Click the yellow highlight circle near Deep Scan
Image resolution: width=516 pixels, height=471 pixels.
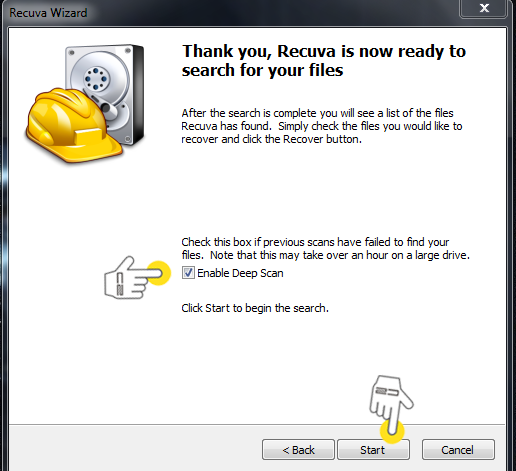(x=159, y=273)
